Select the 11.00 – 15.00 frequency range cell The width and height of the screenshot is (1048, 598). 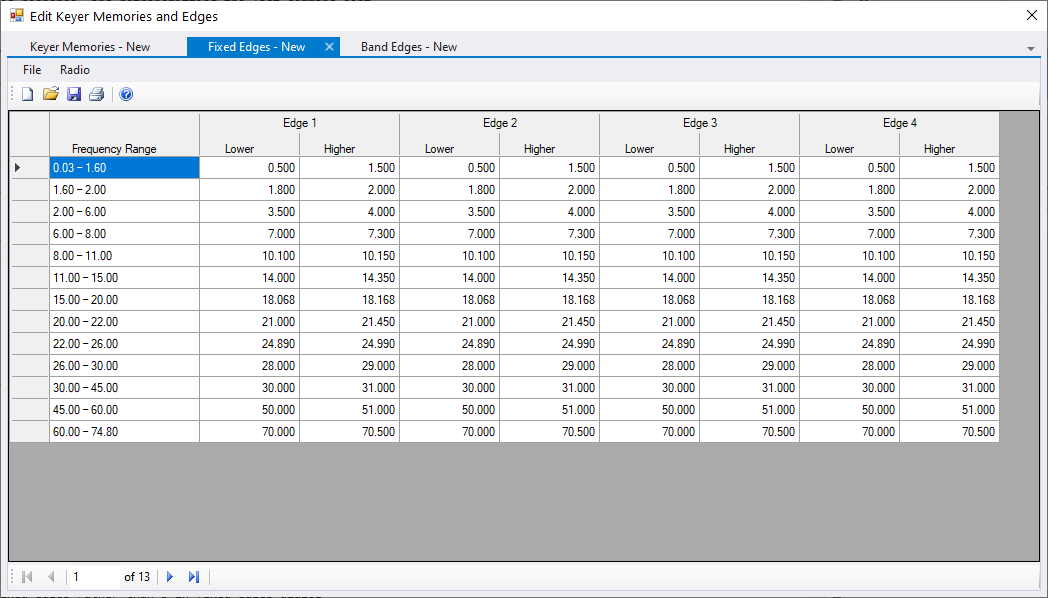124,278
